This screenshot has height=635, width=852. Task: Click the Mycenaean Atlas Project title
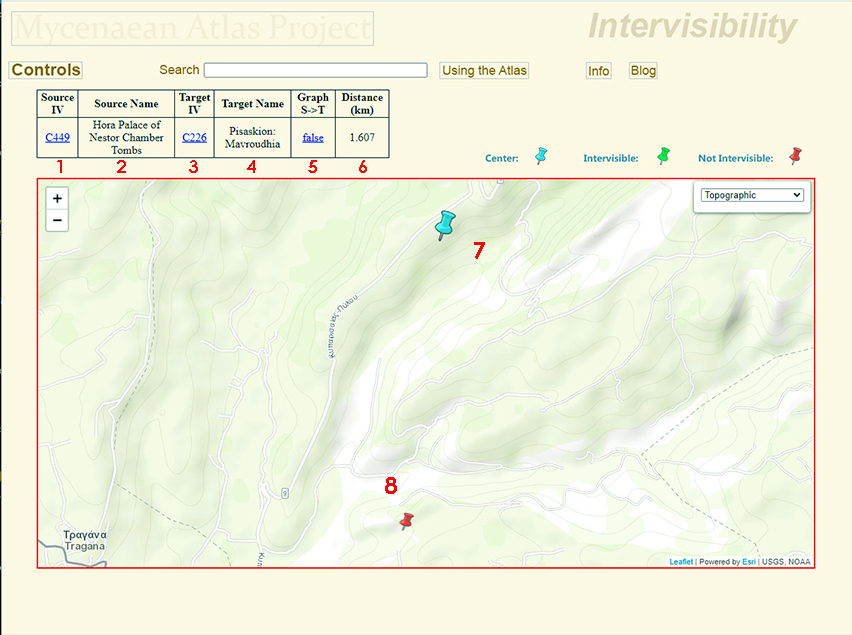tap(192, 29)
